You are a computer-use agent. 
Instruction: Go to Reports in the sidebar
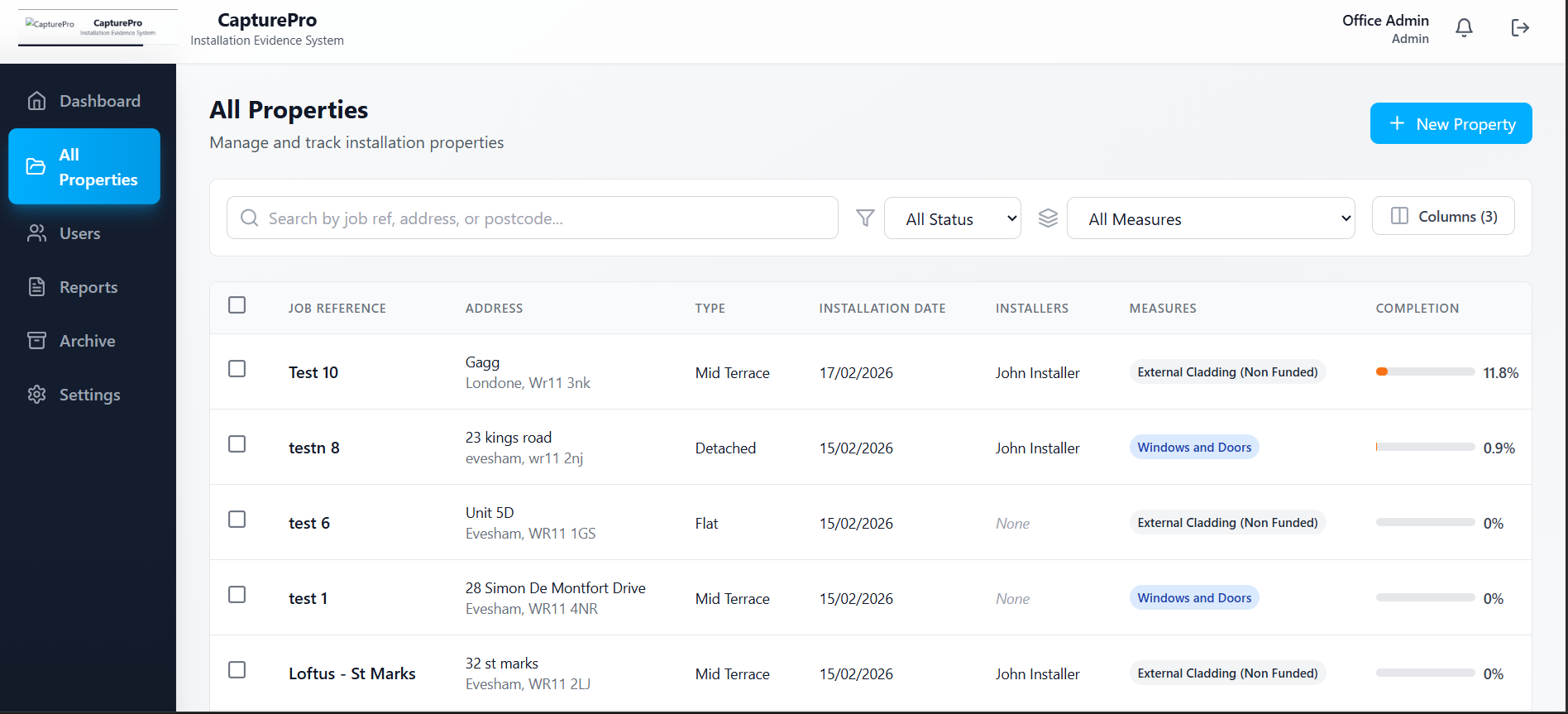pyautogui.click(x=88, y=287)
